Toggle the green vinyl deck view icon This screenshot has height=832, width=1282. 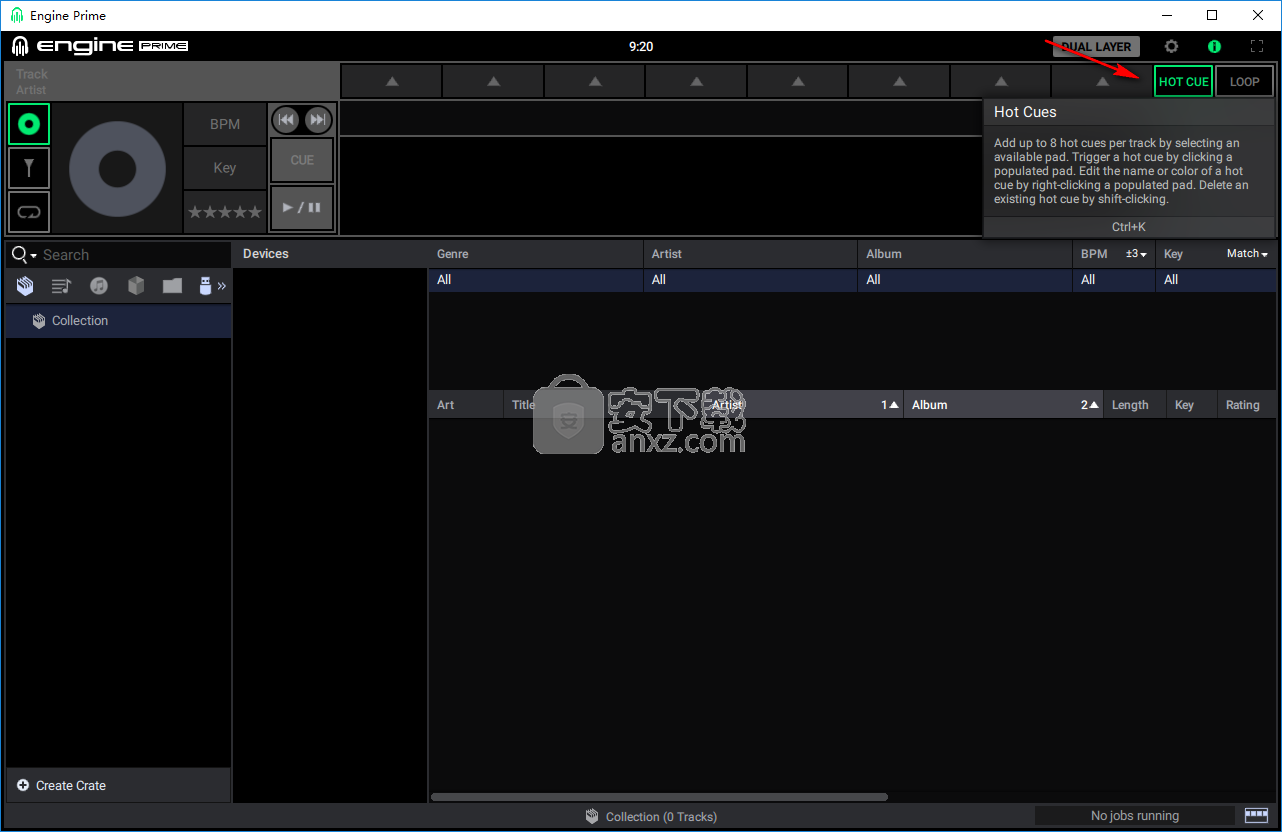(x=29, y=124)
